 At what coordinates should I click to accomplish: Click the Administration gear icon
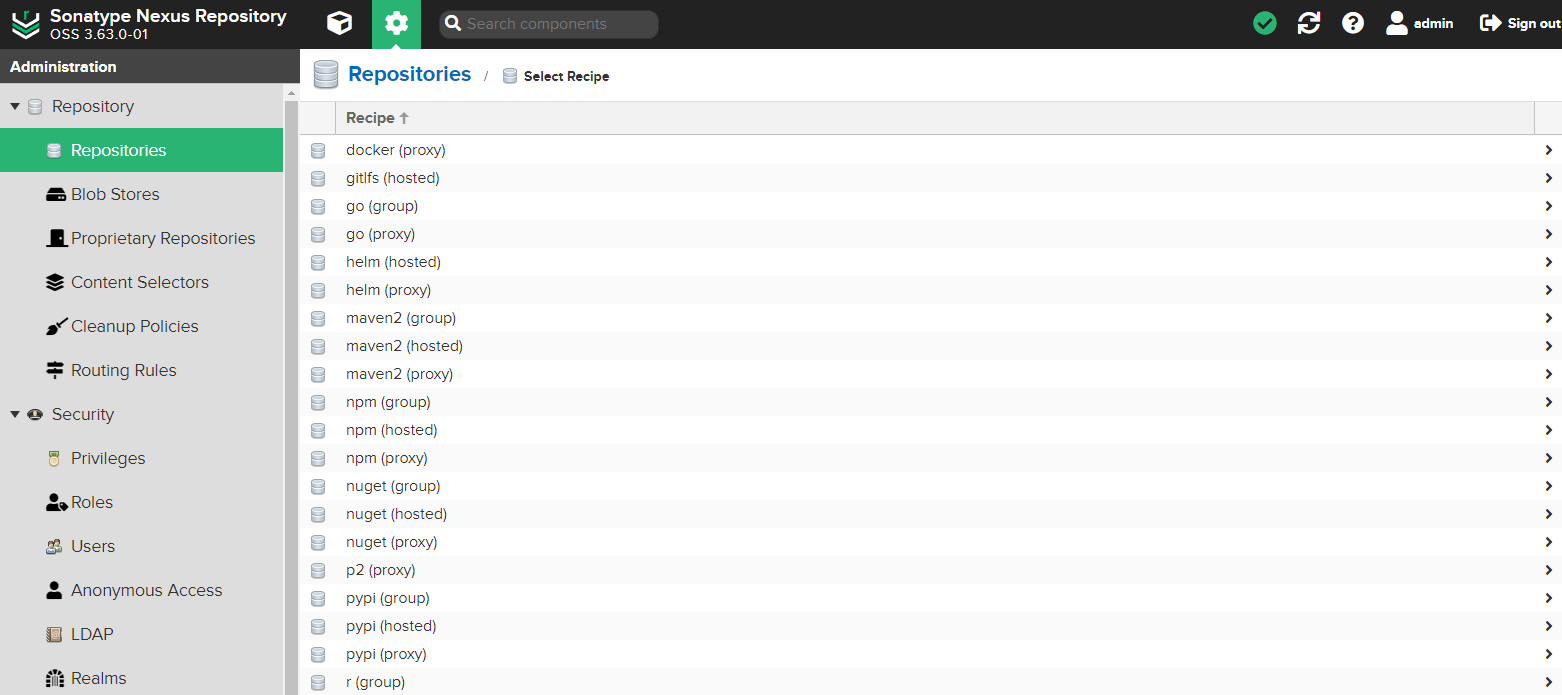[x=397, y=23]
